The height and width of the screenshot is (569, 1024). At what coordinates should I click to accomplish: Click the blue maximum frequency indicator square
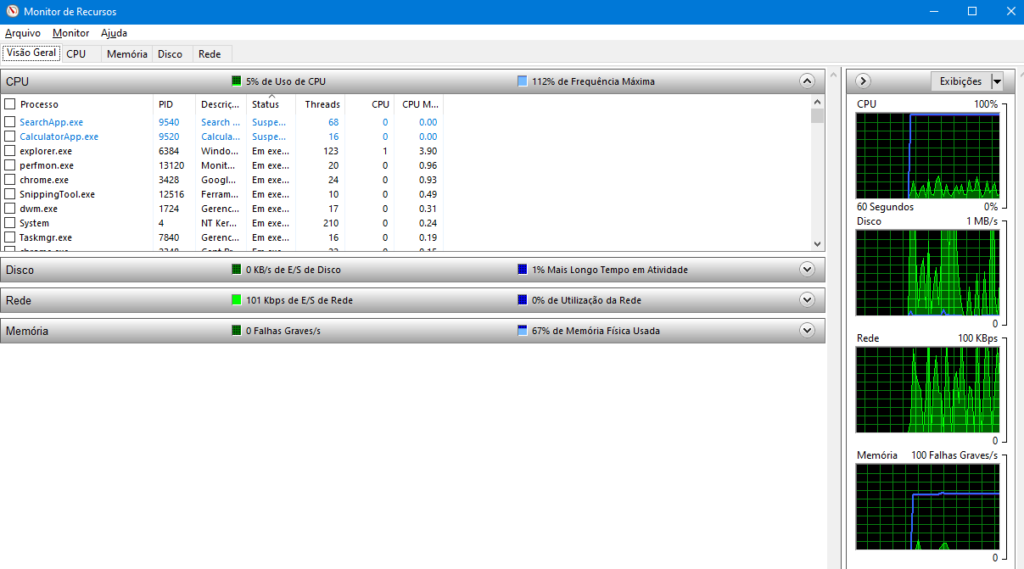click(522, 81)
